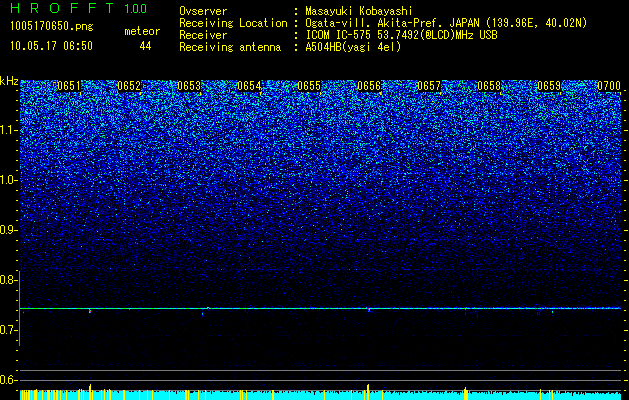Click the timestamp 10.05.17 06:50

coord(51,46)
